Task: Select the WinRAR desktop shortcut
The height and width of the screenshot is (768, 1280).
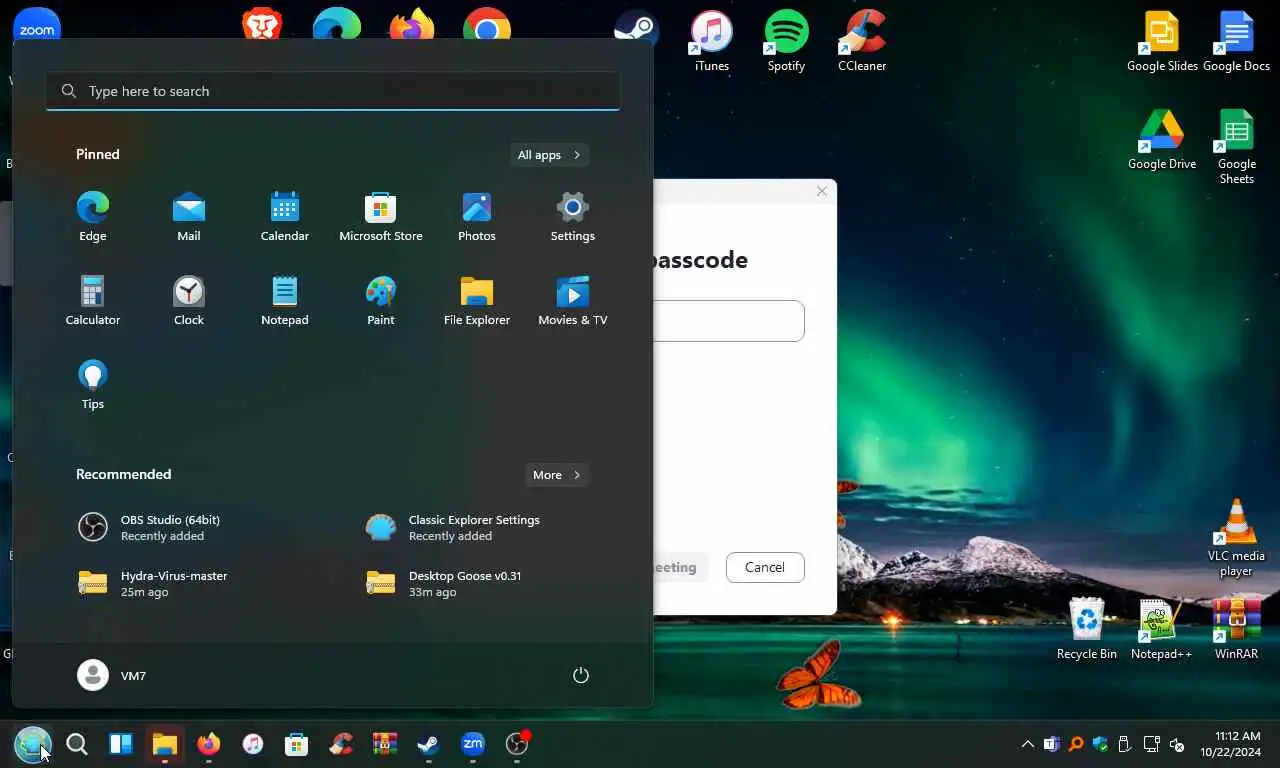Action: click(1236, 629)
